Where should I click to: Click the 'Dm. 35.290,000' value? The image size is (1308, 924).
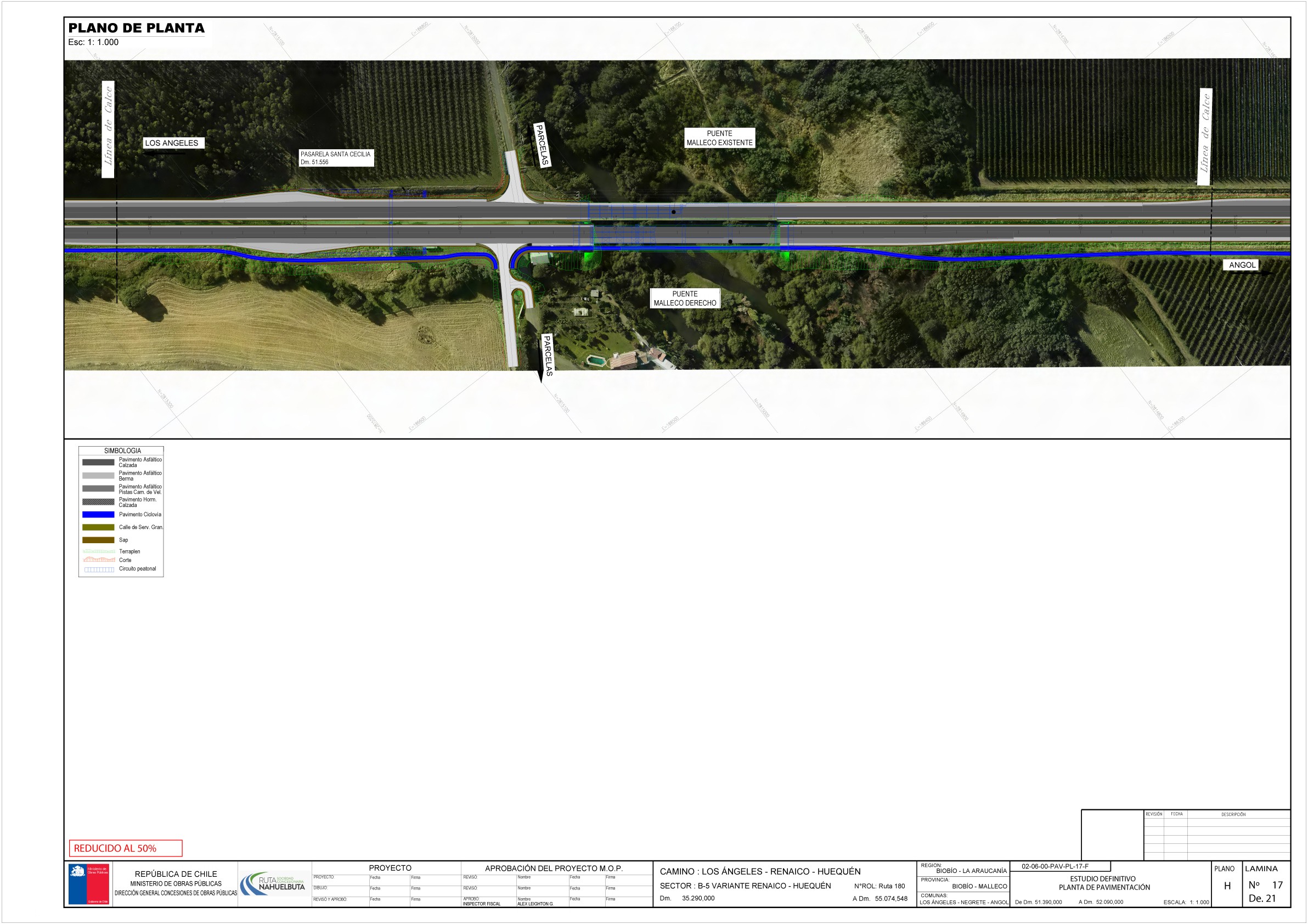tap(687, 898)
